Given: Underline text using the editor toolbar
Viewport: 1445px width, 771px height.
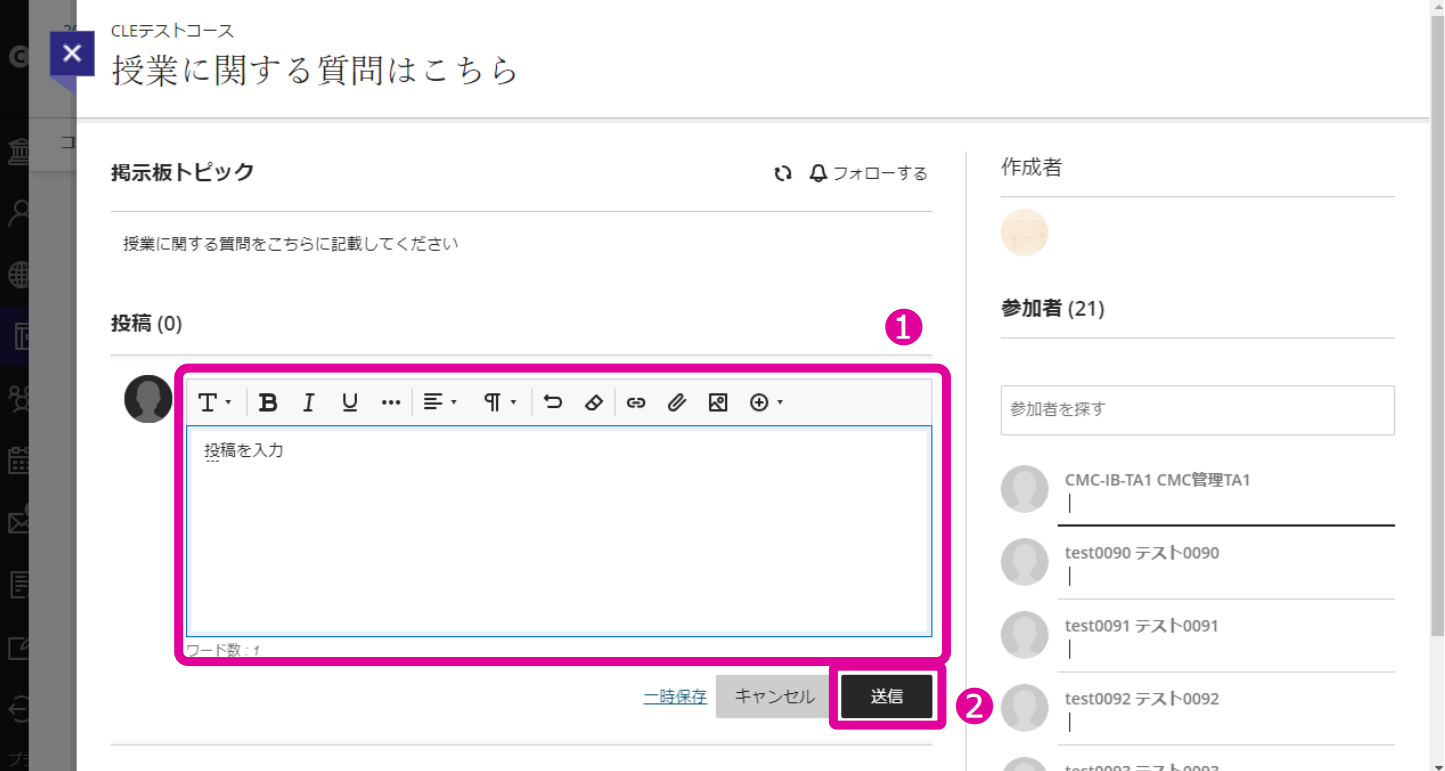Looking at the screenshot, I should point(349,402).
